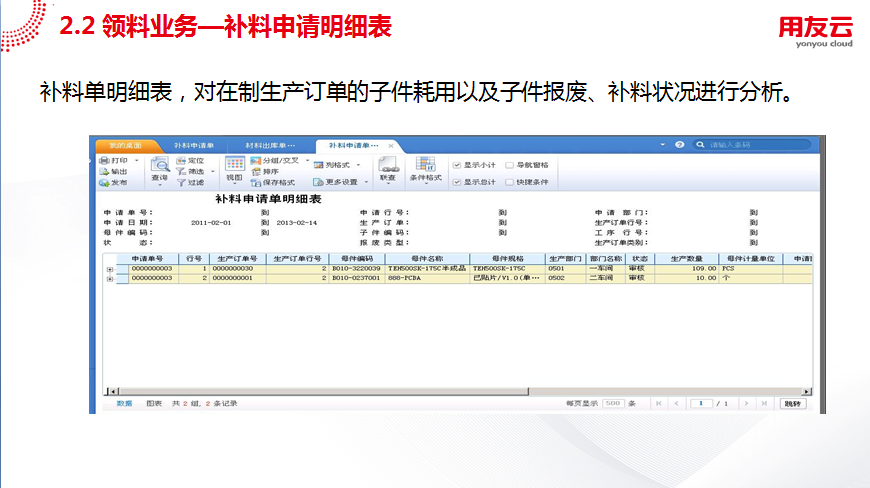
Task: Click the 生产数量 column header
Action: (687, 258)
